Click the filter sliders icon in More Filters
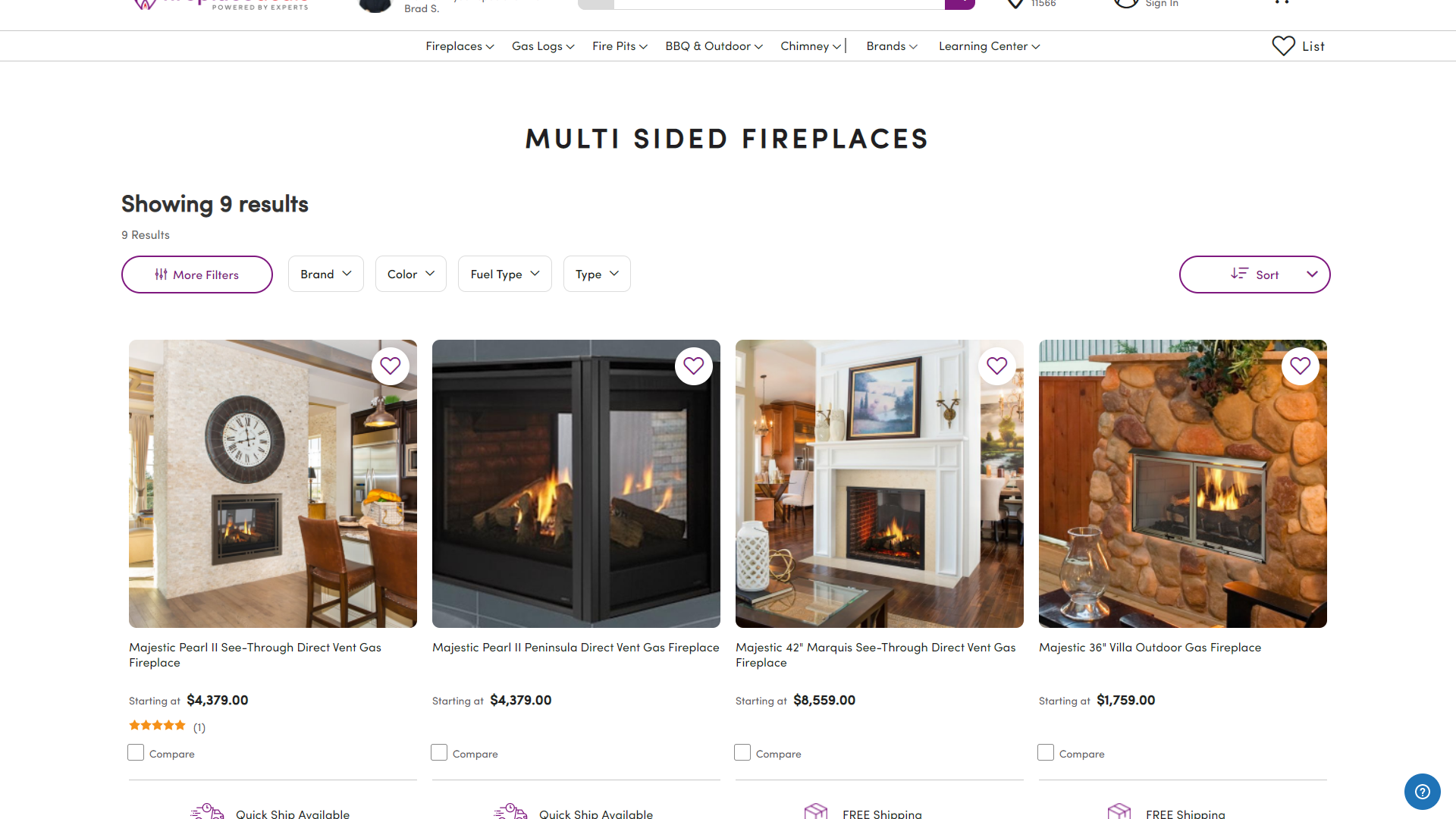Image resolution: width=1456 pixels, height=819 pixels. pos(161,275)
